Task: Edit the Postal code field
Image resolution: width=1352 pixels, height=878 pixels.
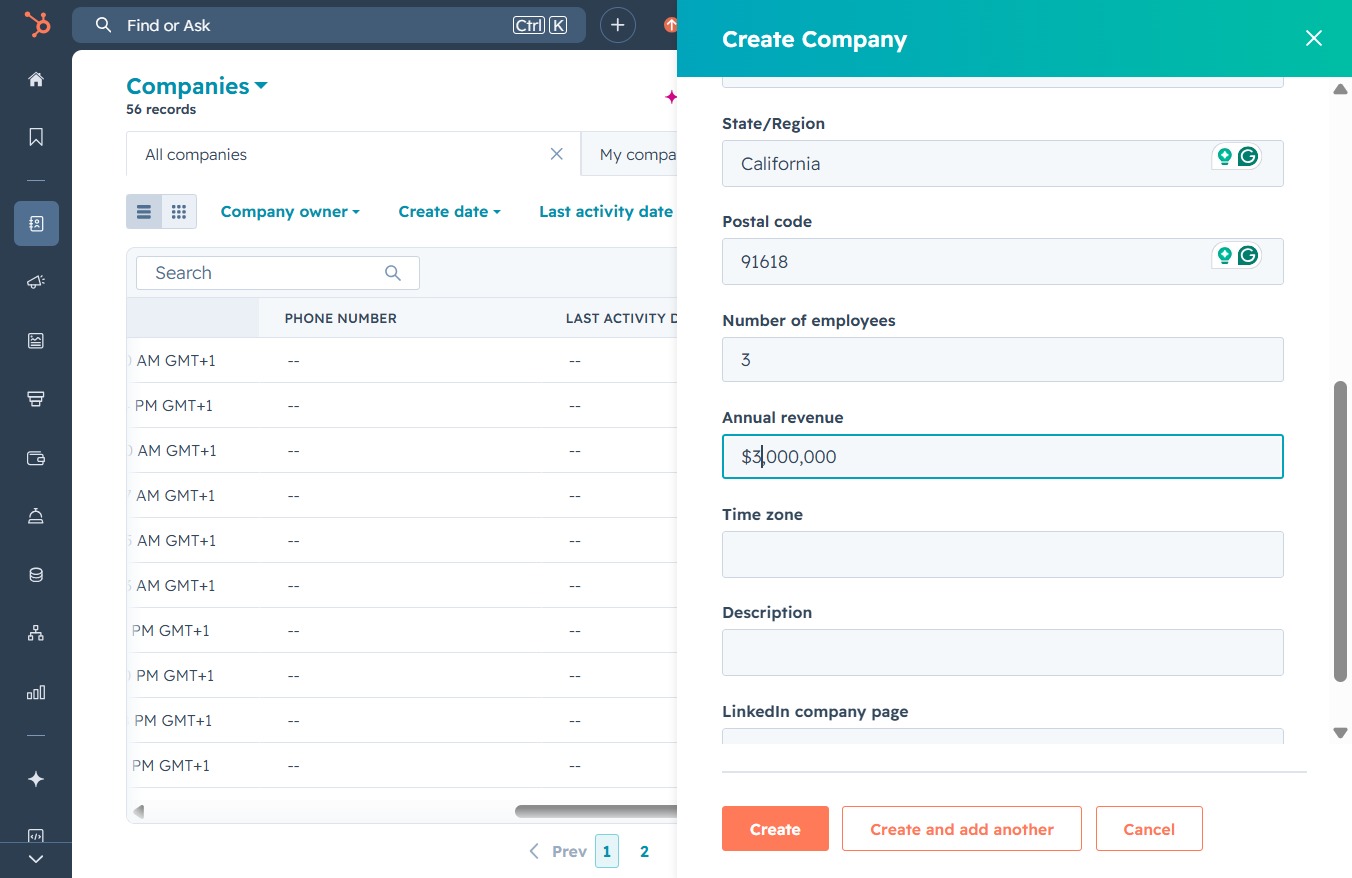Action: point(1002,261)
